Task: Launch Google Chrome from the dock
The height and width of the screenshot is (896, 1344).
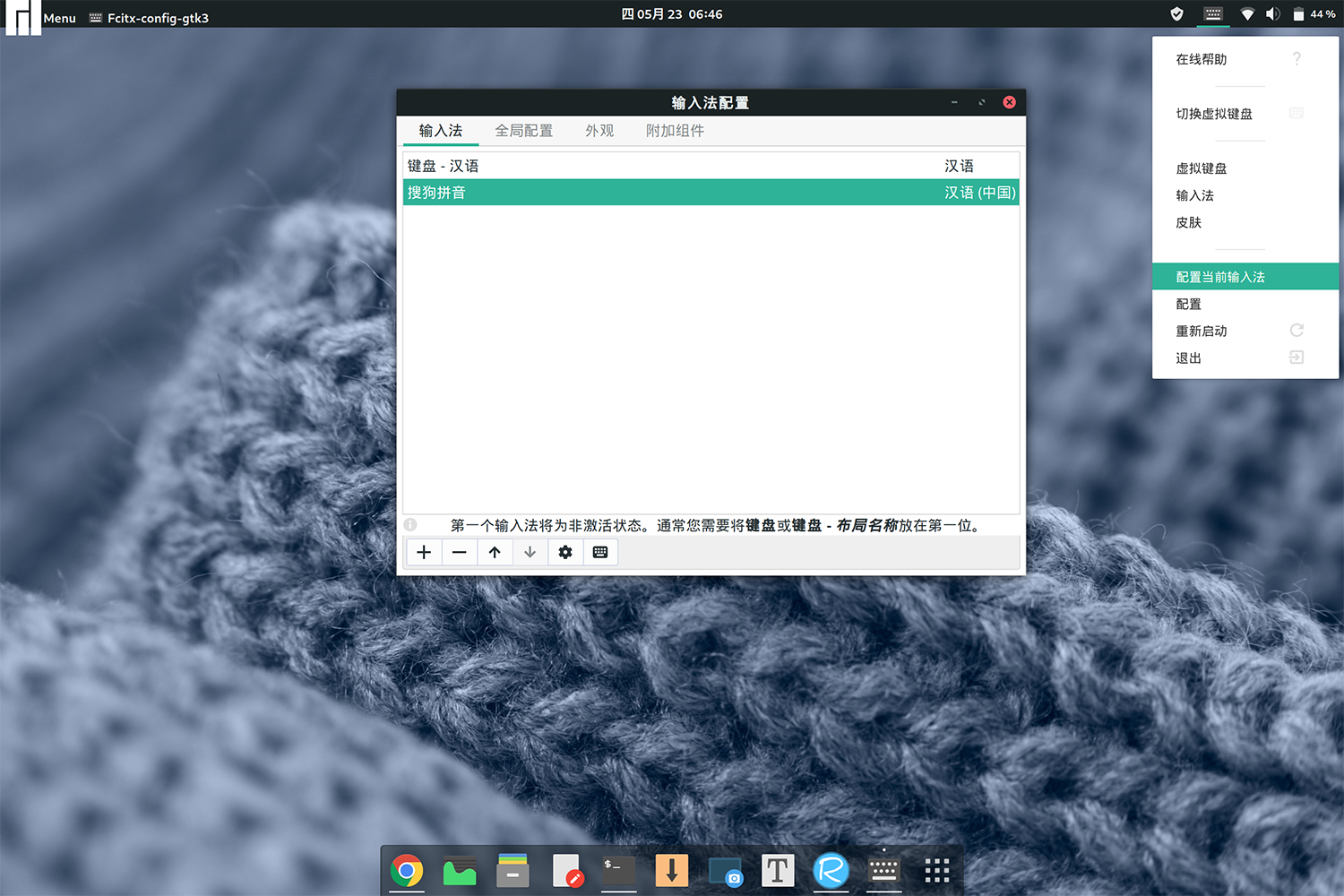Action: (x=407, y=870)
